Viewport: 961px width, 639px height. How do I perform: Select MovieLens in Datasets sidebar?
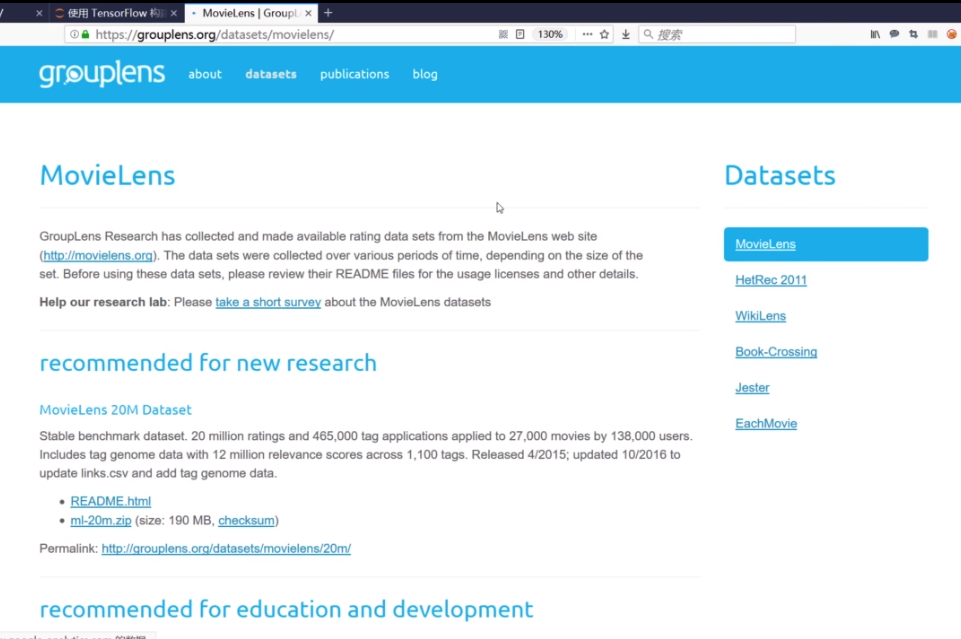(826, 244)
